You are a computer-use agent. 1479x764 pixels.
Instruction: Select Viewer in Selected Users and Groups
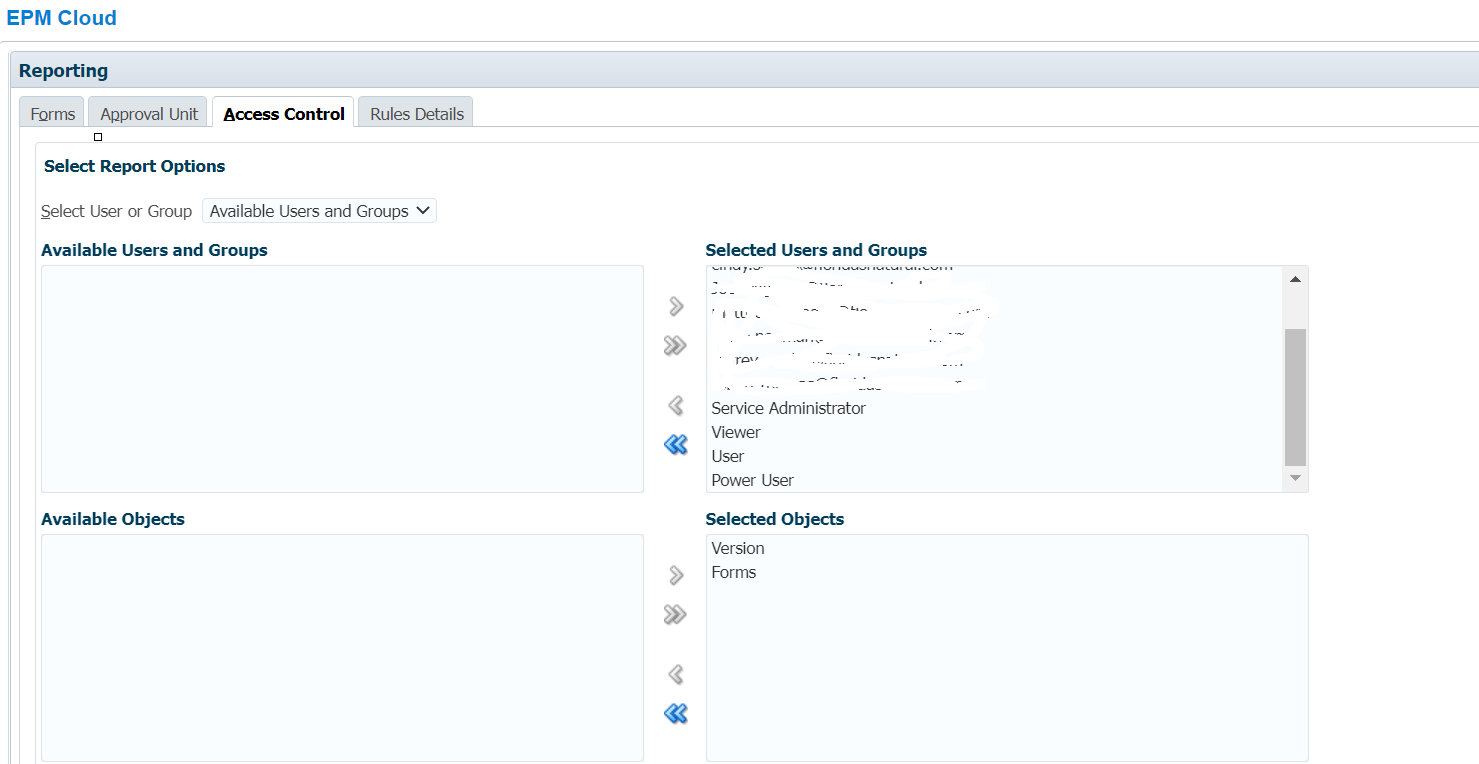pos(736,432)
